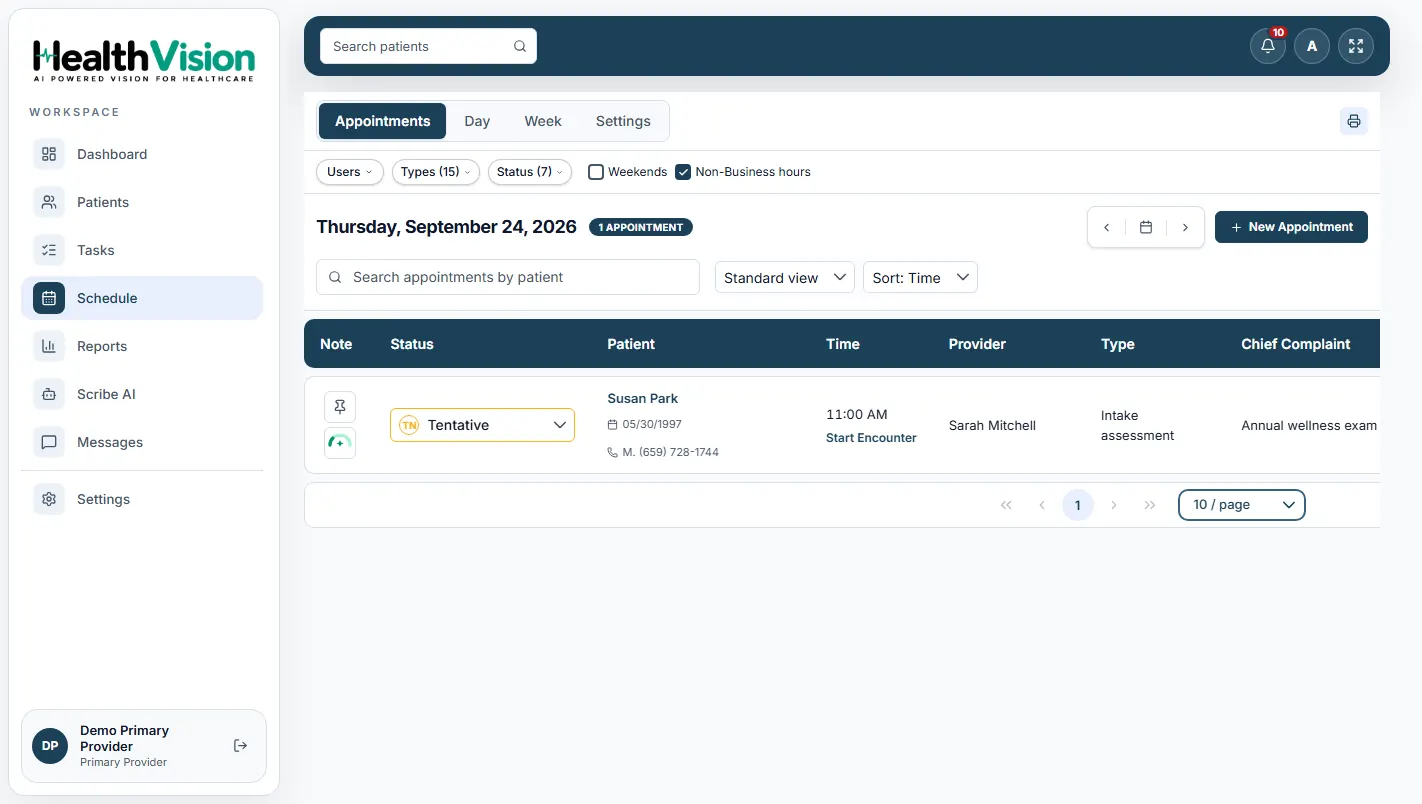Switch to the Week tab
1422x804 pixels.
[x=543, y=121]
